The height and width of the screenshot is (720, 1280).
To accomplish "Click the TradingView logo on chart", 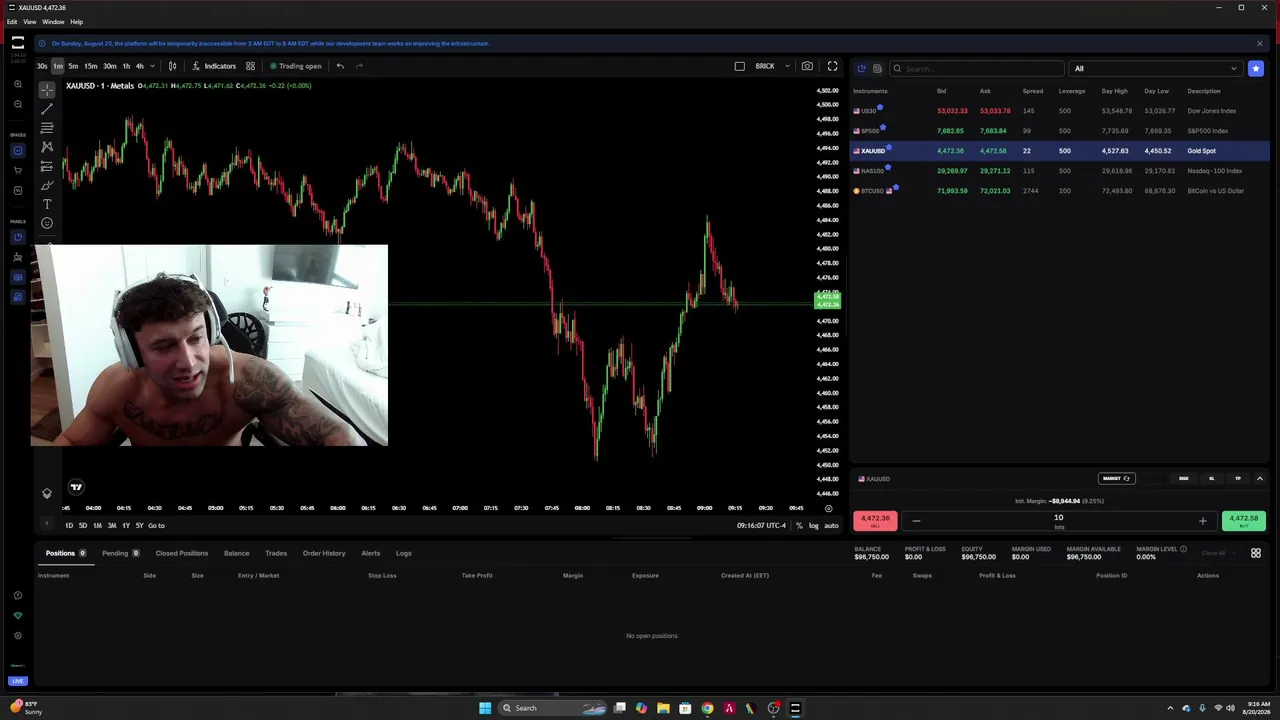I will coord(76,487).
